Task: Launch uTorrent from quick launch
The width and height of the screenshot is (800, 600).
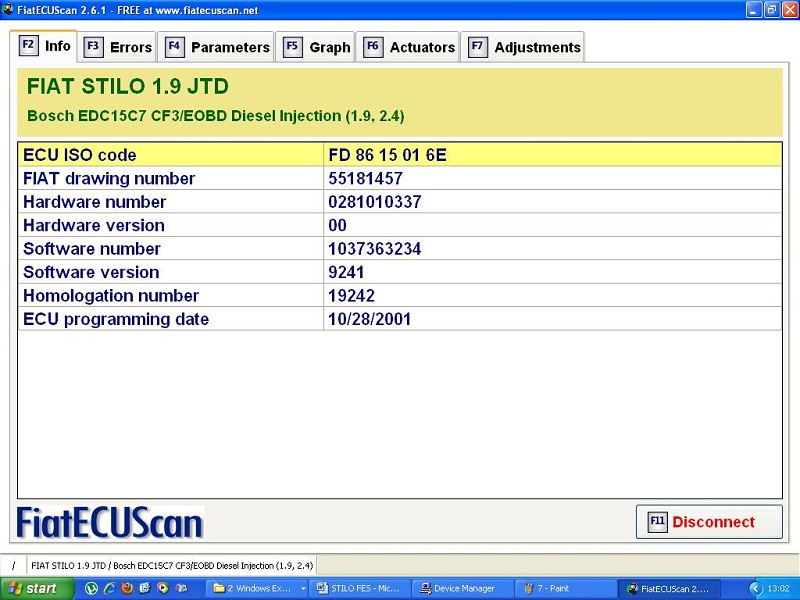Action: click(x=93, y=589)
